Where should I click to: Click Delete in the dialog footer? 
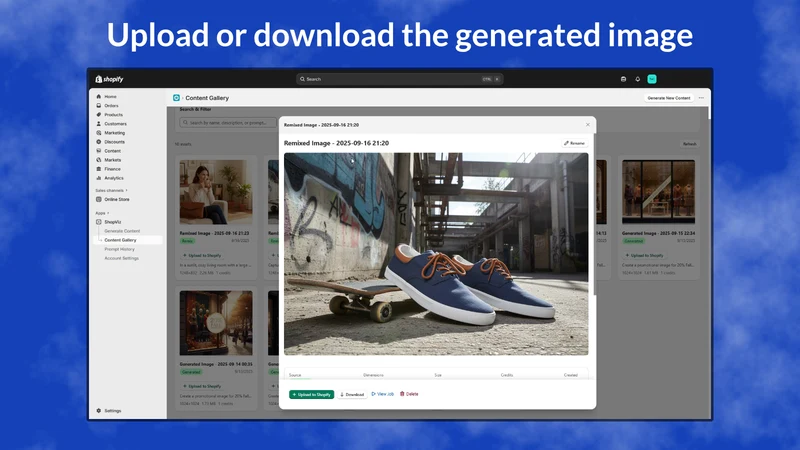click(409, 394)
